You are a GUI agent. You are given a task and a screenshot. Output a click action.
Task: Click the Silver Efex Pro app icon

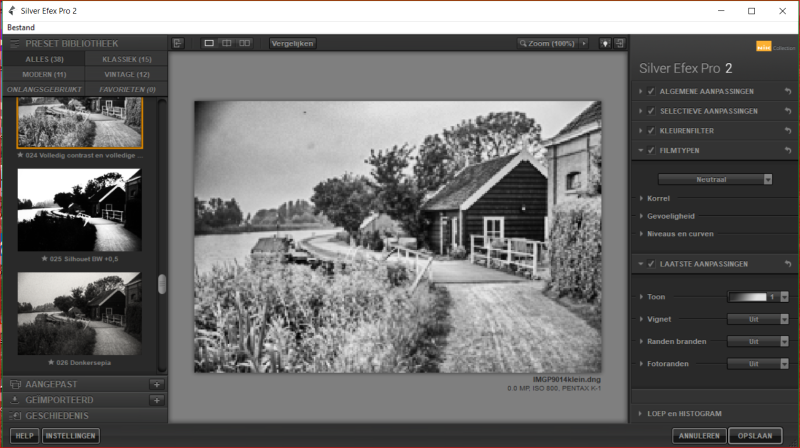click(12, 11)
